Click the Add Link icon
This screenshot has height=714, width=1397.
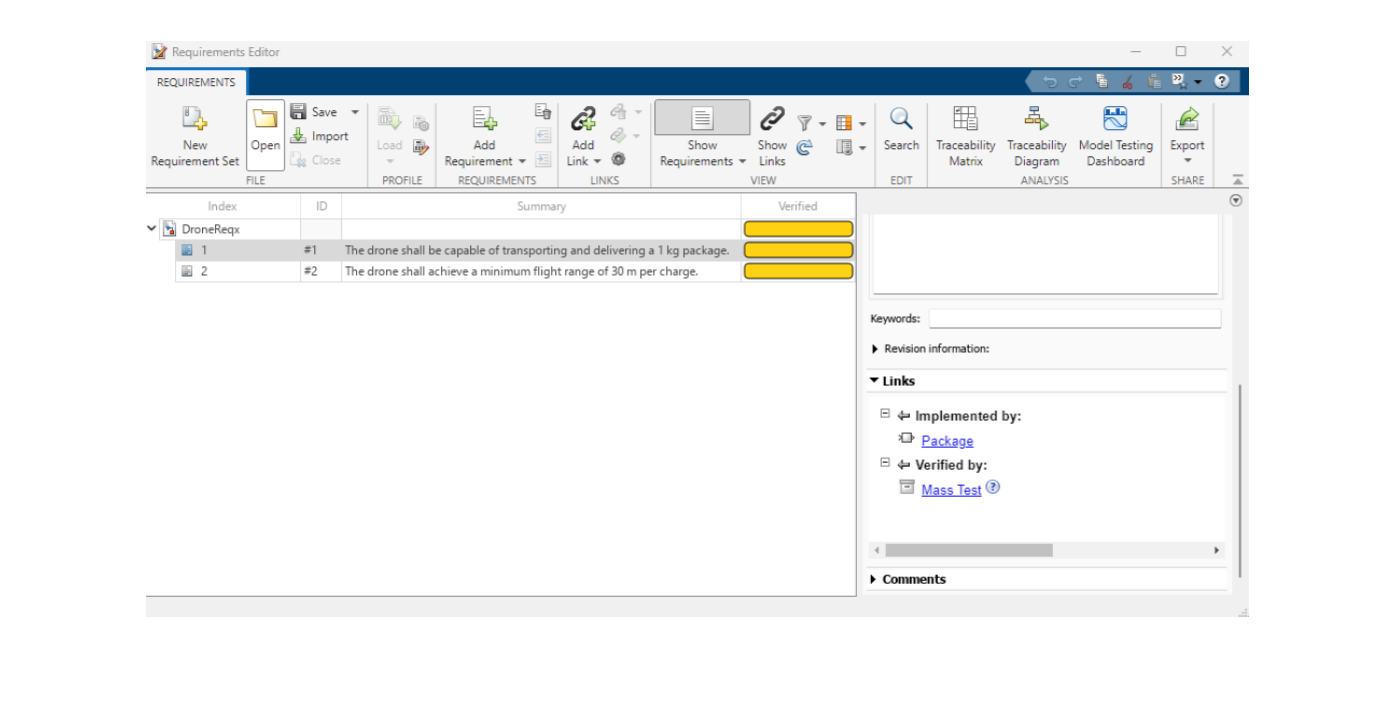pyautogui.click(x=583, y=121)
